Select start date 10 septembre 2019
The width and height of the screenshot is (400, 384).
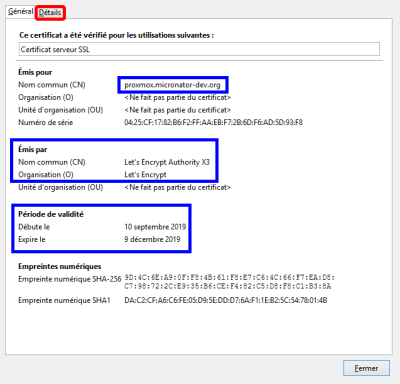(x=155, y=227)
